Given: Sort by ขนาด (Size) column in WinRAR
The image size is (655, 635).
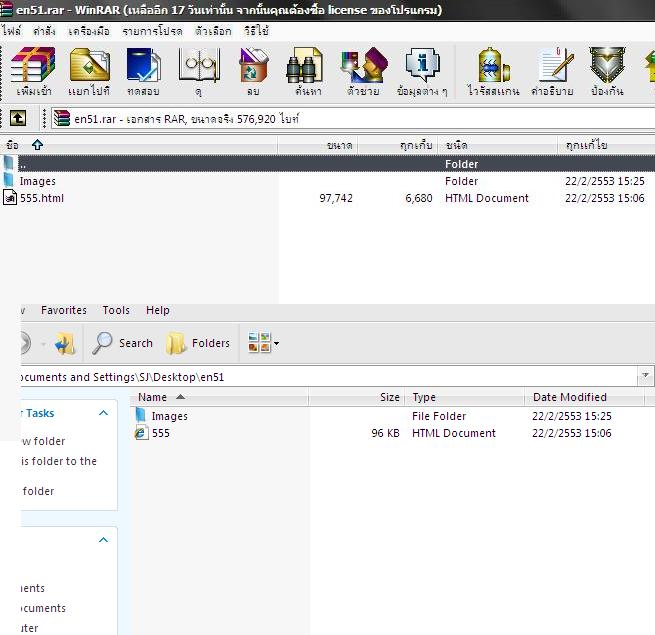Looking at the screenshot, I should [x=317, y=145].
